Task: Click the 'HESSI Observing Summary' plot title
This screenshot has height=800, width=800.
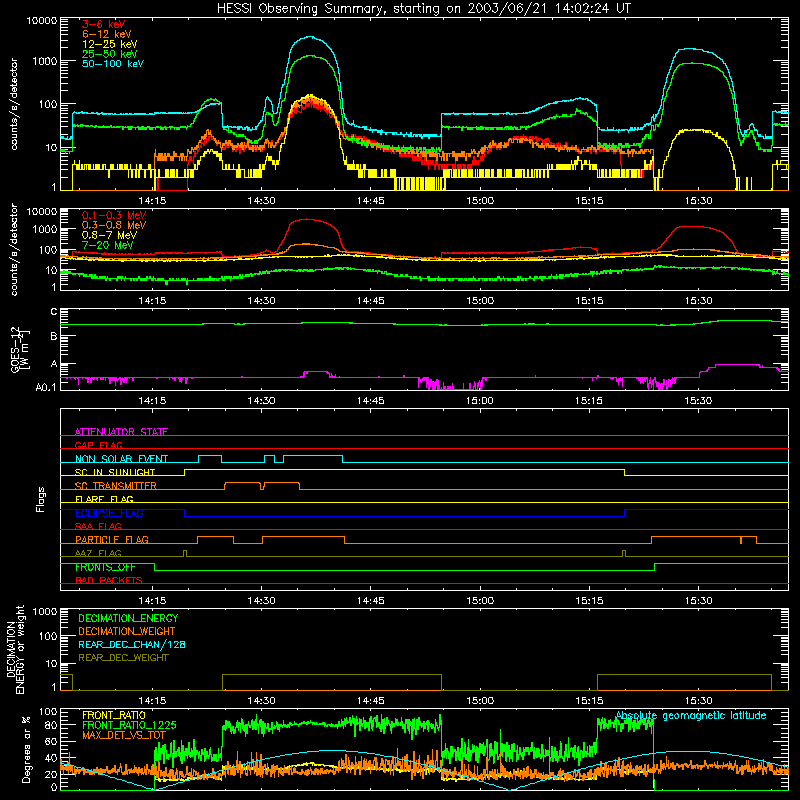Action: click(423, 9)
